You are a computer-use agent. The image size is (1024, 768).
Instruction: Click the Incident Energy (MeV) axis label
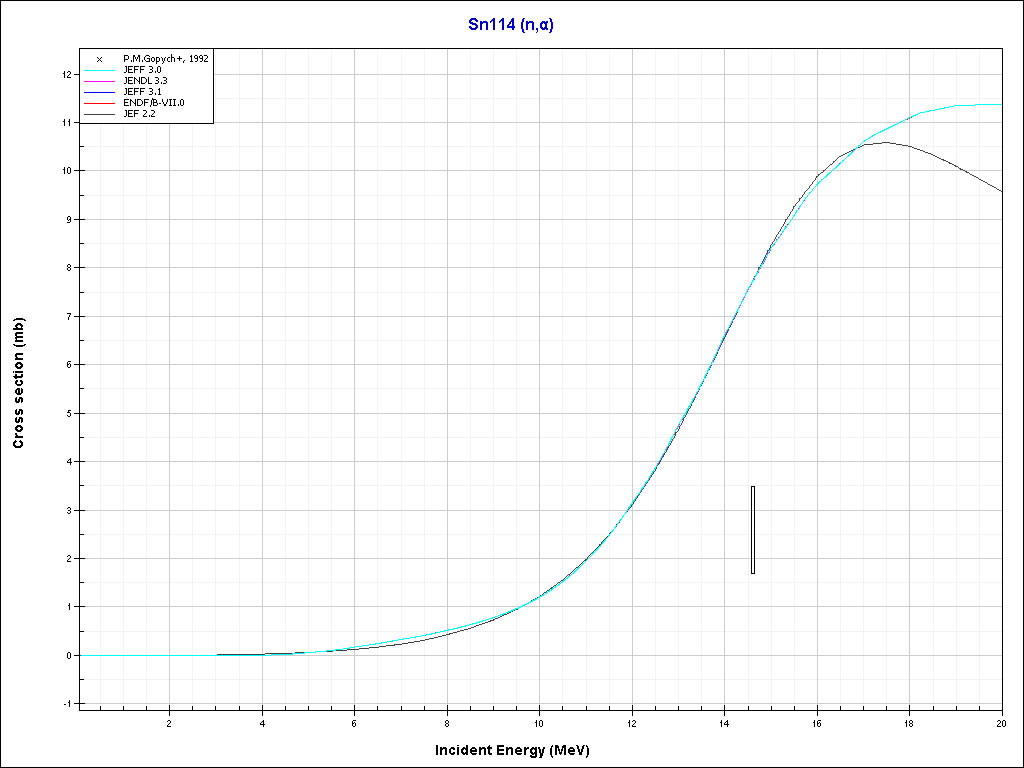click(x=519, y=750)
